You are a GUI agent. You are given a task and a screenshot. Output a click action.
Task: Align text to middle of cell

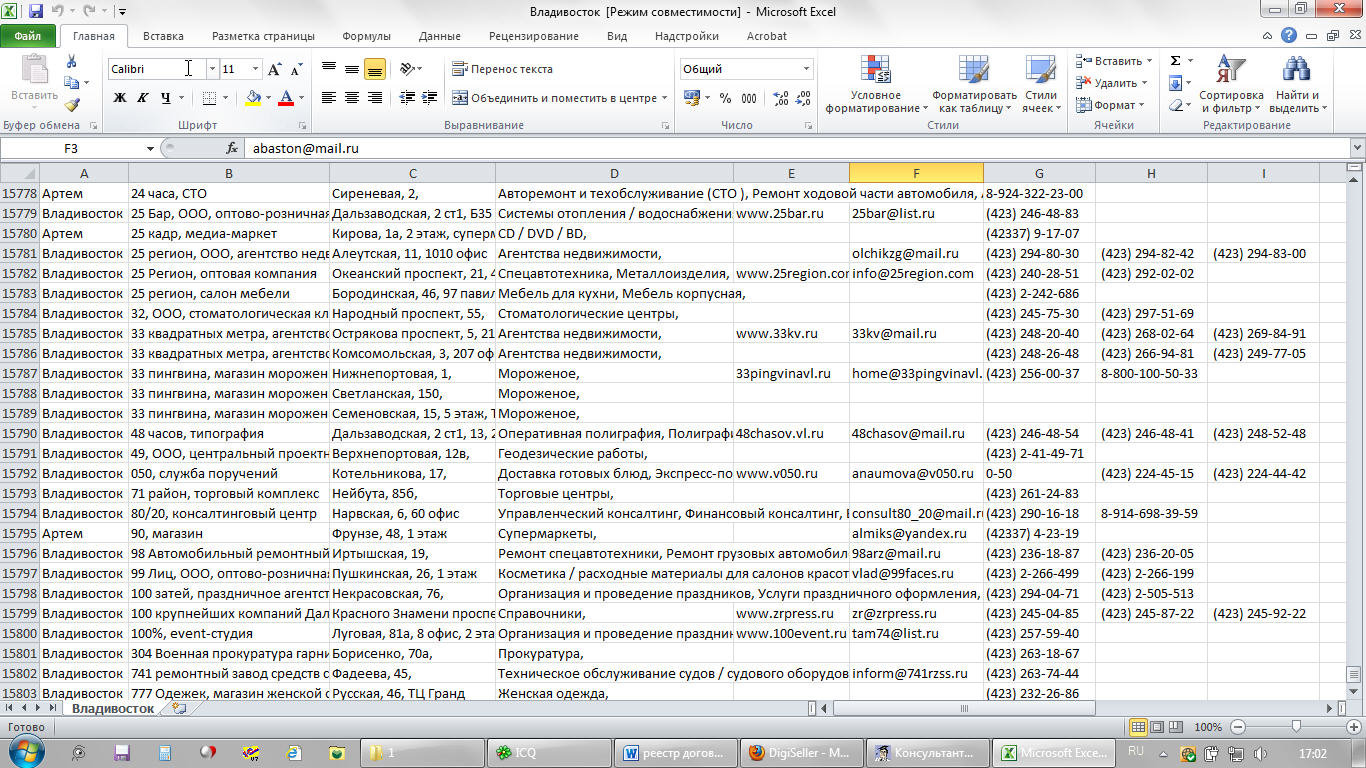point(352,69)
